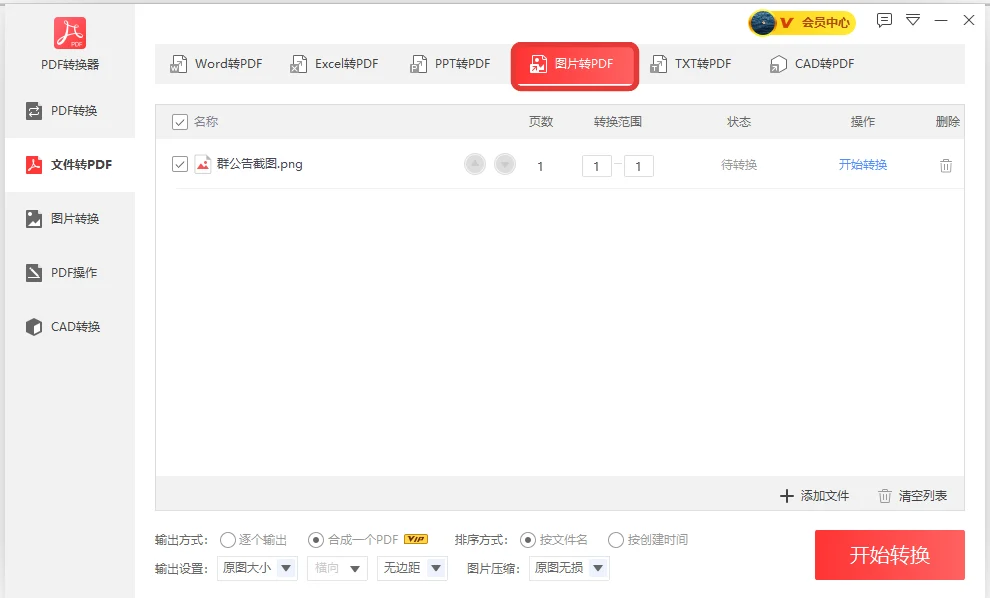The height and width of the screenshot is (598, 990).
Task: Uncheck the 群公告截图.png file checkbox
Action: [x=180, y=164]
